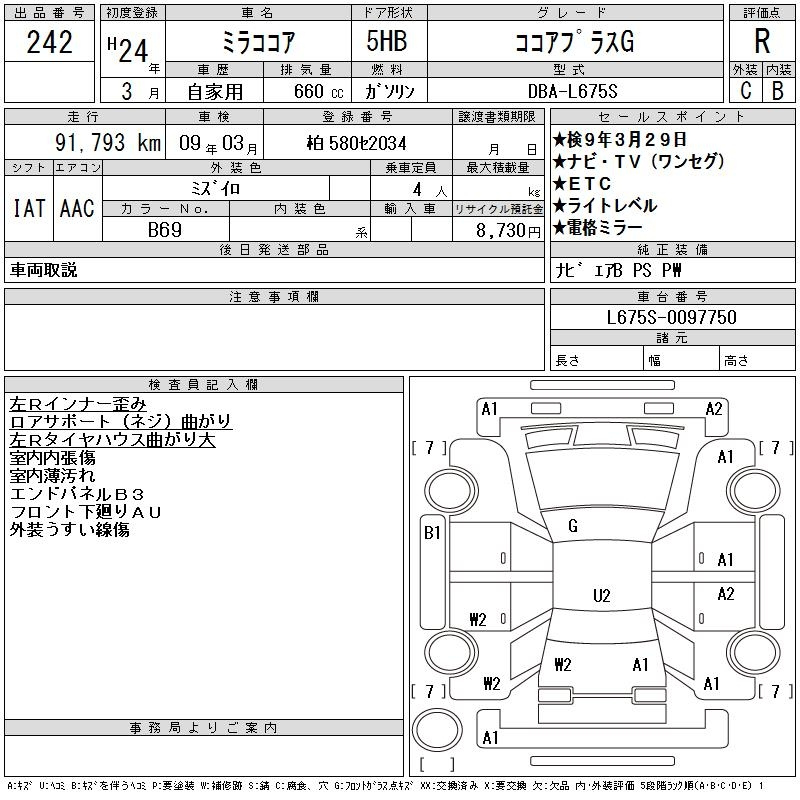Click interior rating B
Viewport: 800px width, 800px height.
(778, 90)
